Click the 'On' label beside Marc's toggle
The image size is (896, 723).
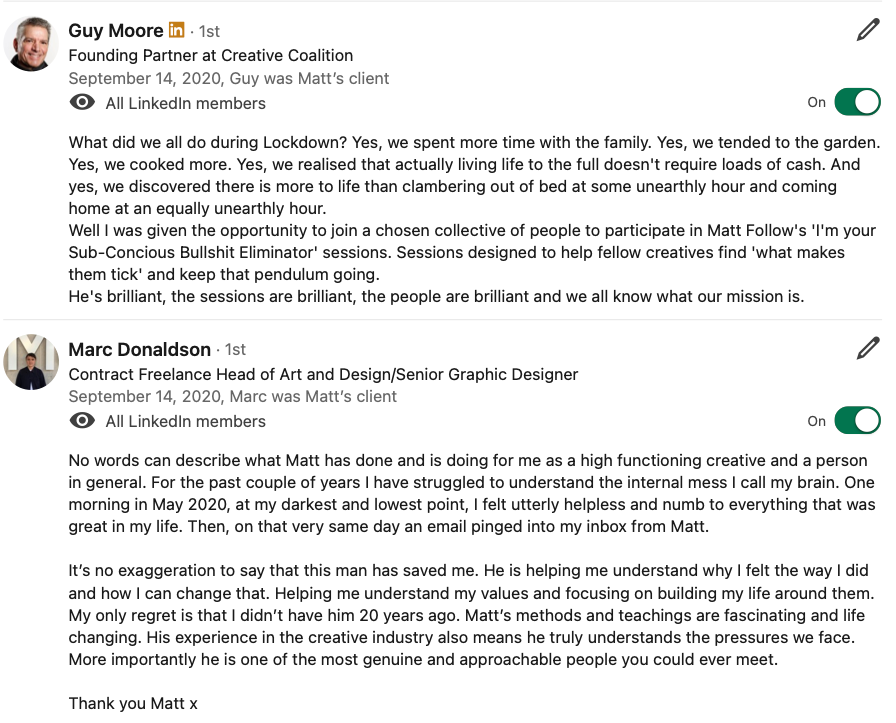tap(817, 421)
